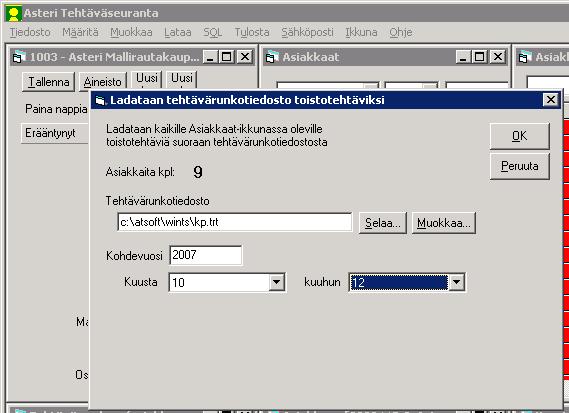Click the Asteri Tehtäväseuranta app icon
This screenshot has width=569, height=413.
pyautogui.click(x=13, y=13)
